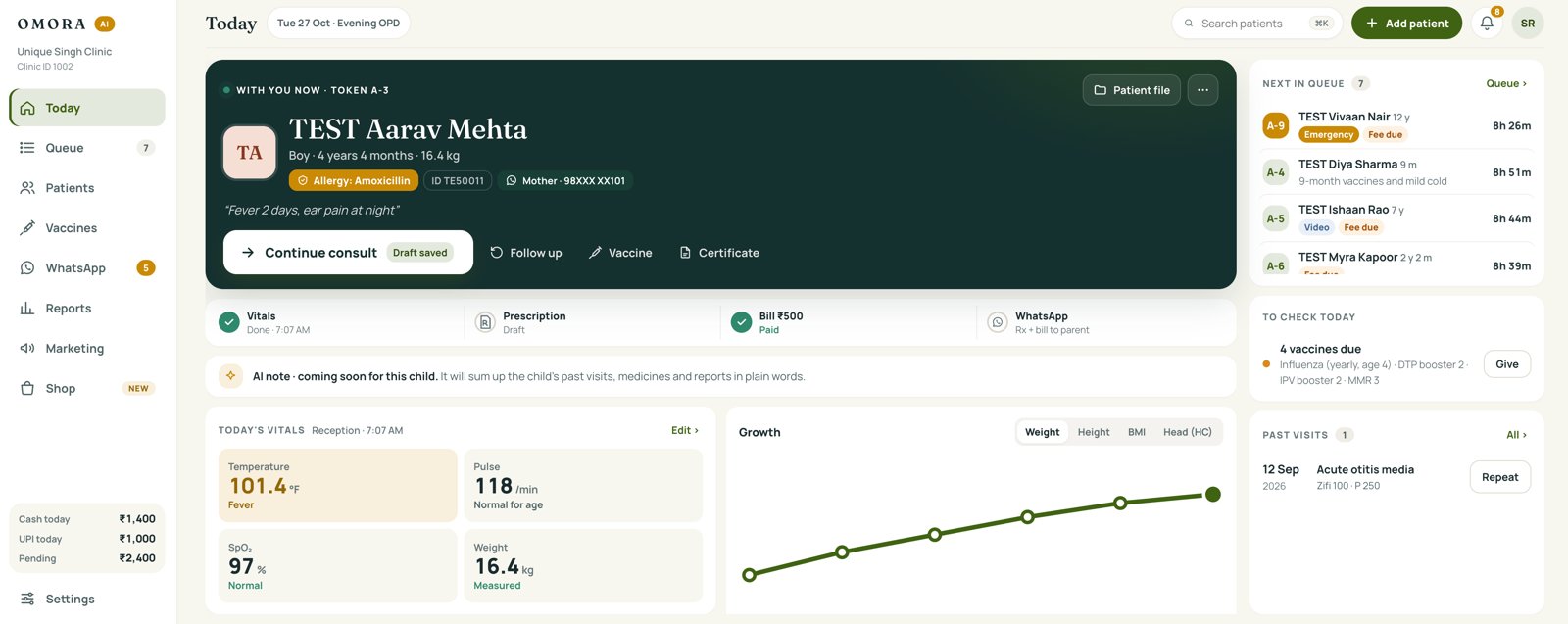Select the A-4 token badge
Viewport: 1568px width, 624px height.
click(x=1275, y=172)
